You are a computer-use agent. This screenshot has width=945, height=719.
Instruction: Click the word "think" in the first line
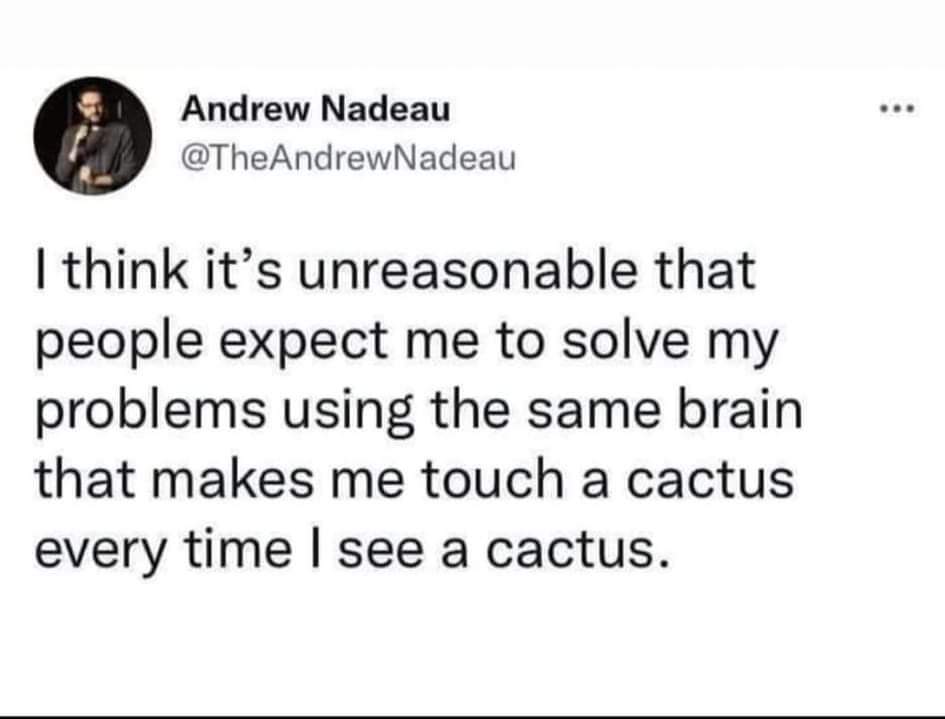[x=113, y=272]
